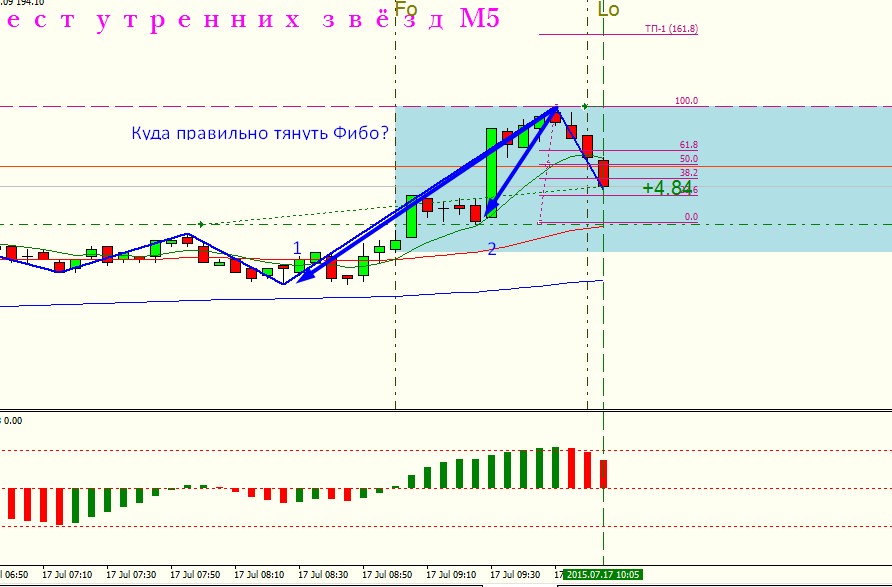Click the highlighted 2015.07.17 10:05 time marker
892x587 pixels.
tap(604, 574)
